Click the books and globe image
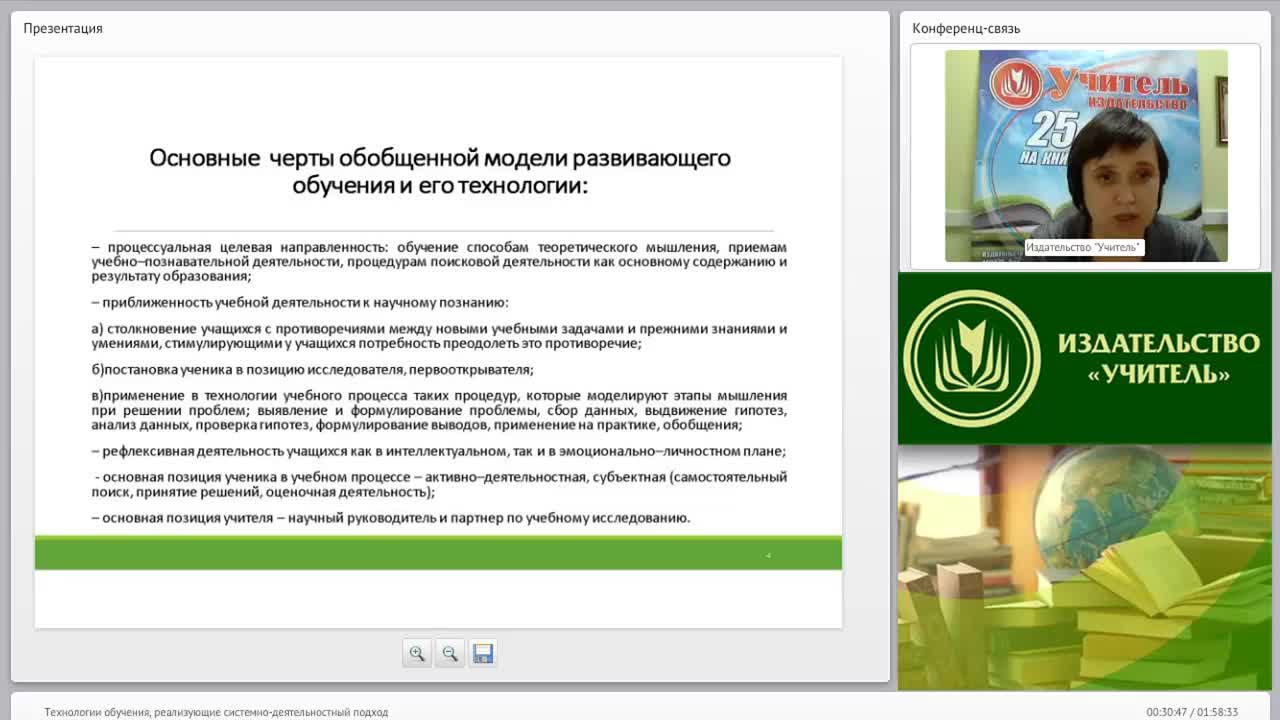Viewport: 1280px width, 720px height. click(x=1085, y=567)
